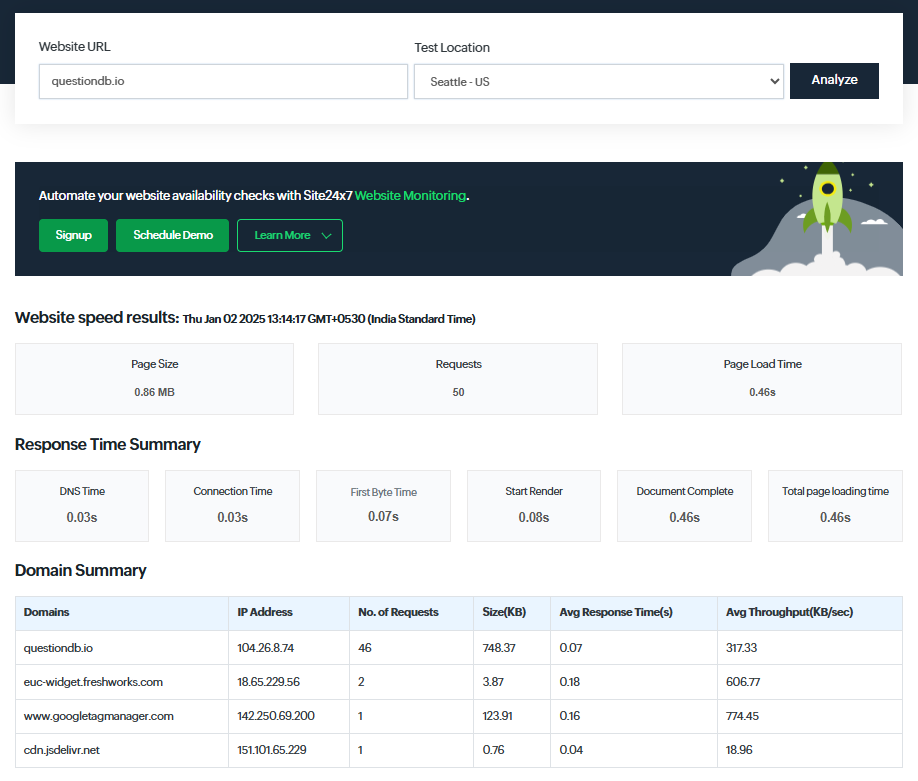Screen dimensions: 918x781
Task: Click the Avg Response Time(s) column header
Action: click(634, 613)
